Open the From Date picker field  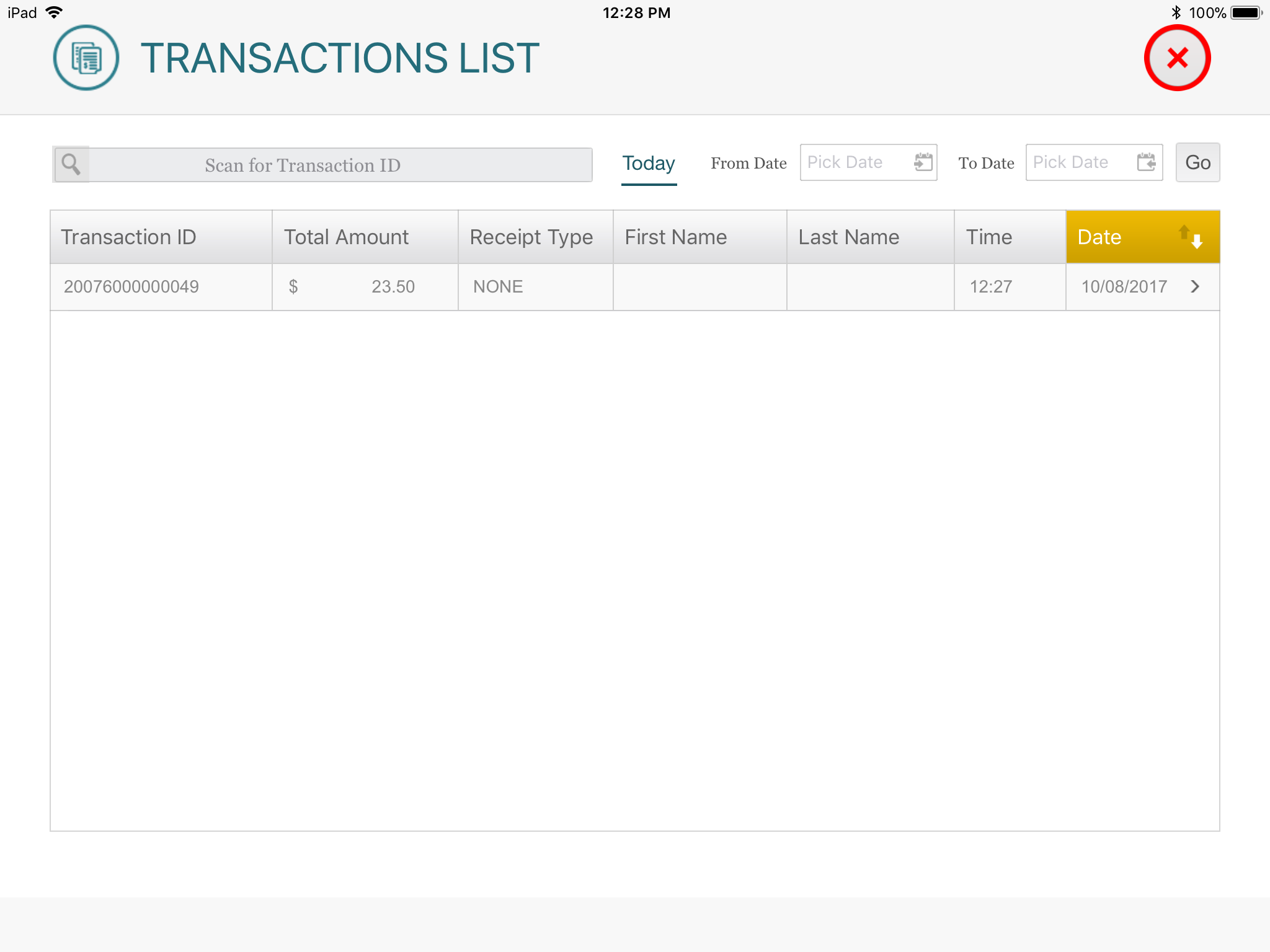(x=856, y=162)
